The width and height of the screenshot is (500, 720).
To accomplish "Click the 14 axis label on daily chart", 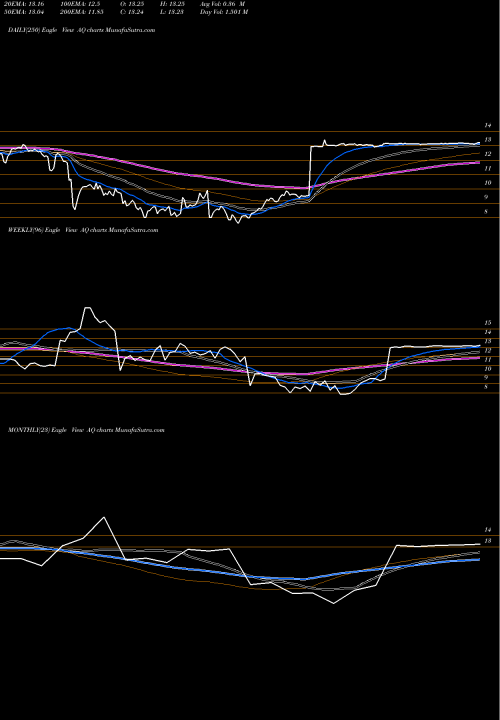I will click(488, 125).
